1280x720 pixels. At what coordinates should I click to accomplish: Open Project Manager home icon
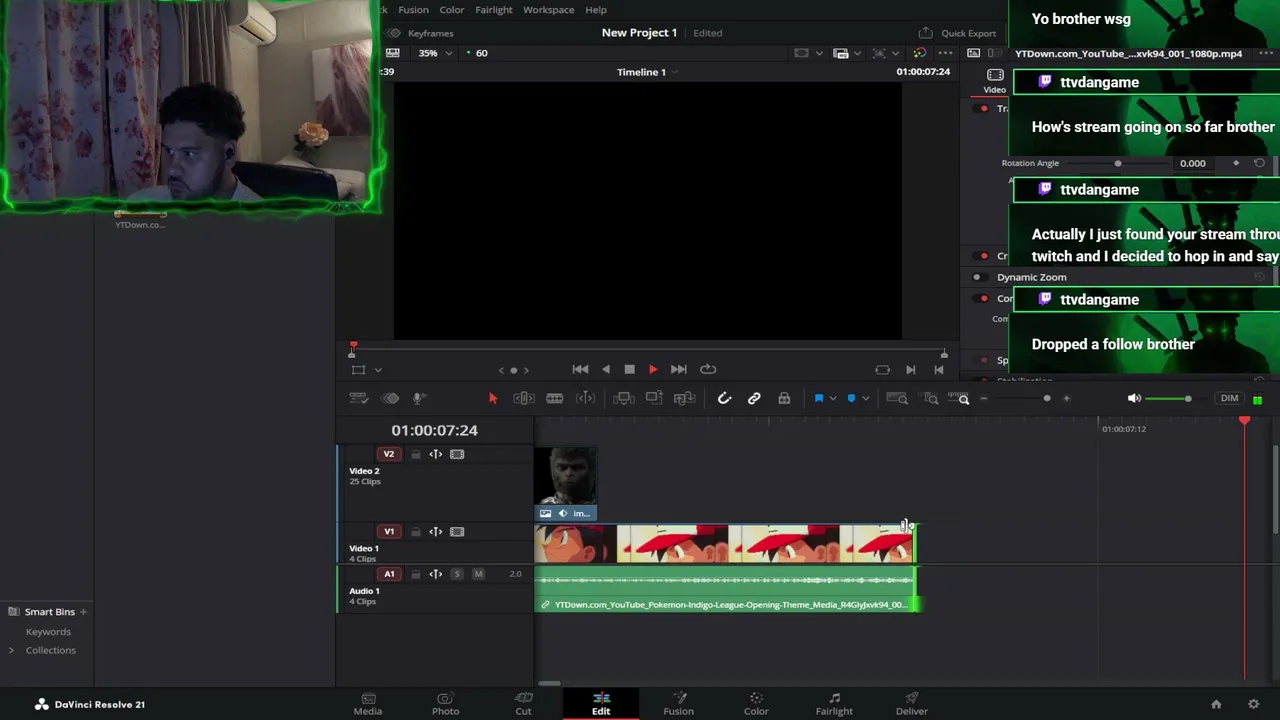tap(1216, 704)
